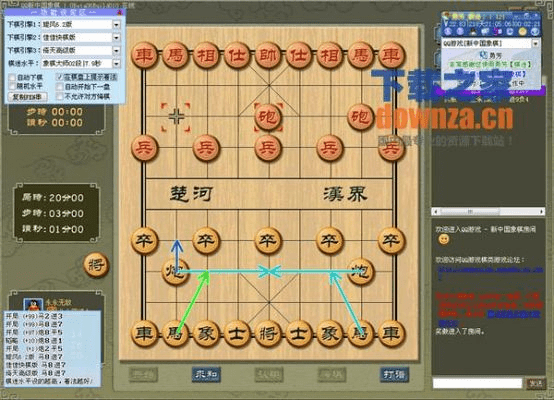Select the left red 相 elephant piece

(x=206, y=55)
